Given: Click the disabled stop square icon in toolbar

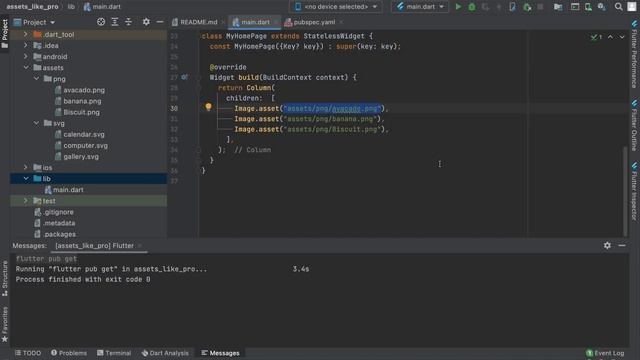Looking at the screenshot, I should pos(540,7).
